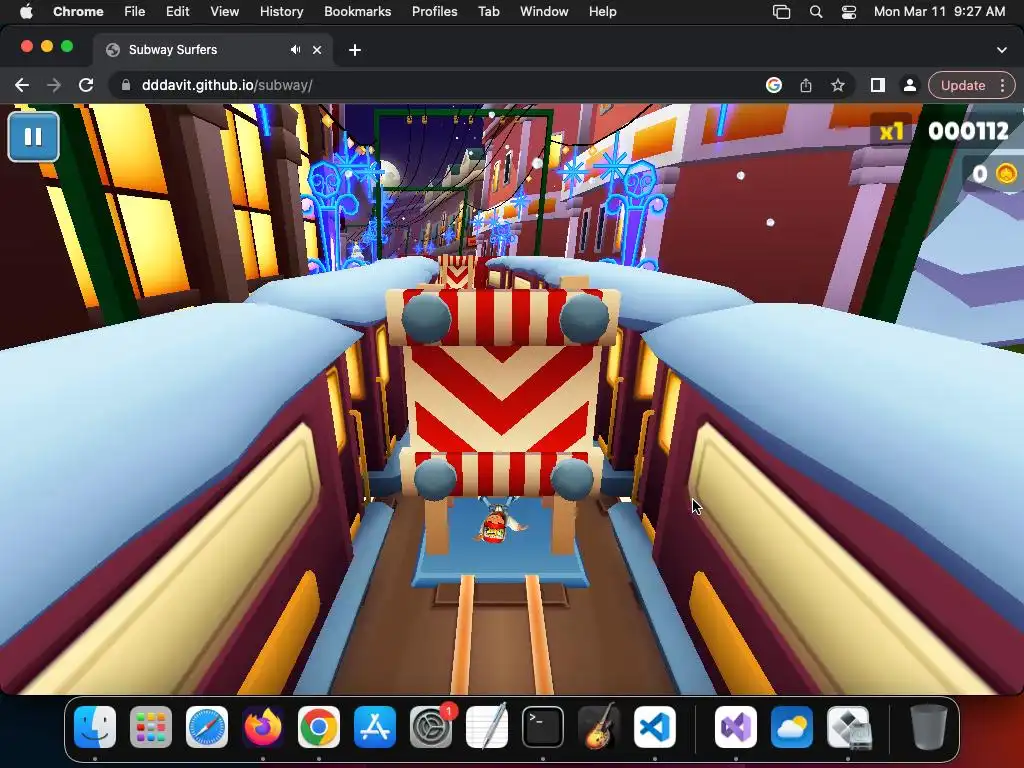Open Visual Studio Code from the Dock
Image resolution: width=1024 pixels, height=768 pixels.
(x=654, y=727)
